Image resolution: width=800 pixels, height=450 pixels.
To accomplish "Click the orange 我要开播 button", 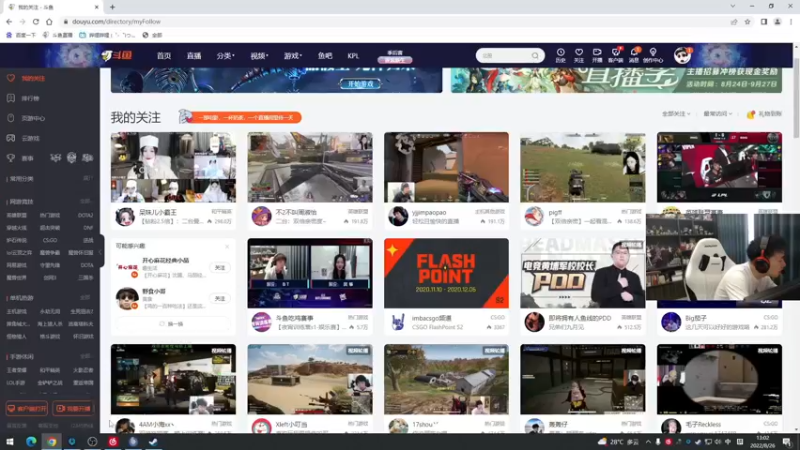I will pos(73,408).
